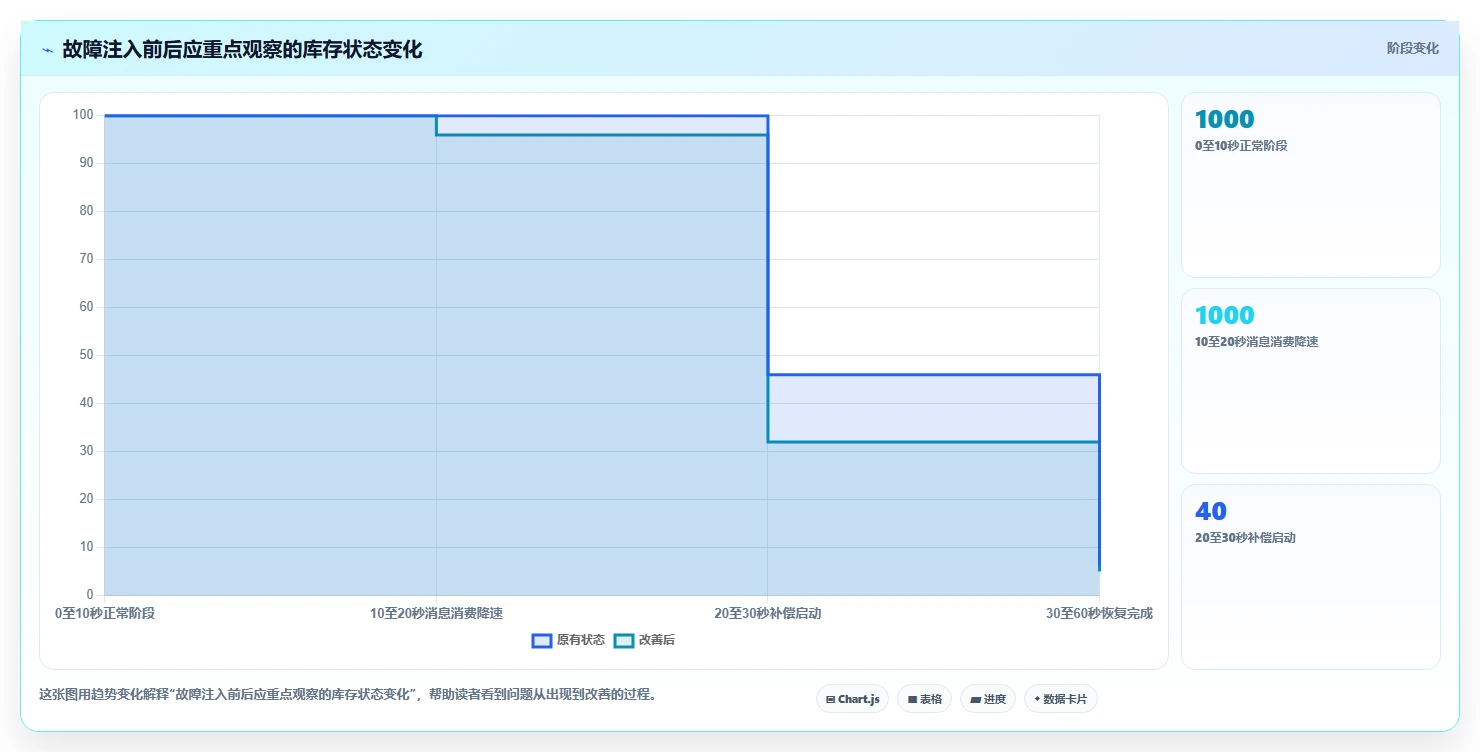Click the teal 1000 value in the first card
This screenshot has height=752, width=1480.
click(1224, 119)
